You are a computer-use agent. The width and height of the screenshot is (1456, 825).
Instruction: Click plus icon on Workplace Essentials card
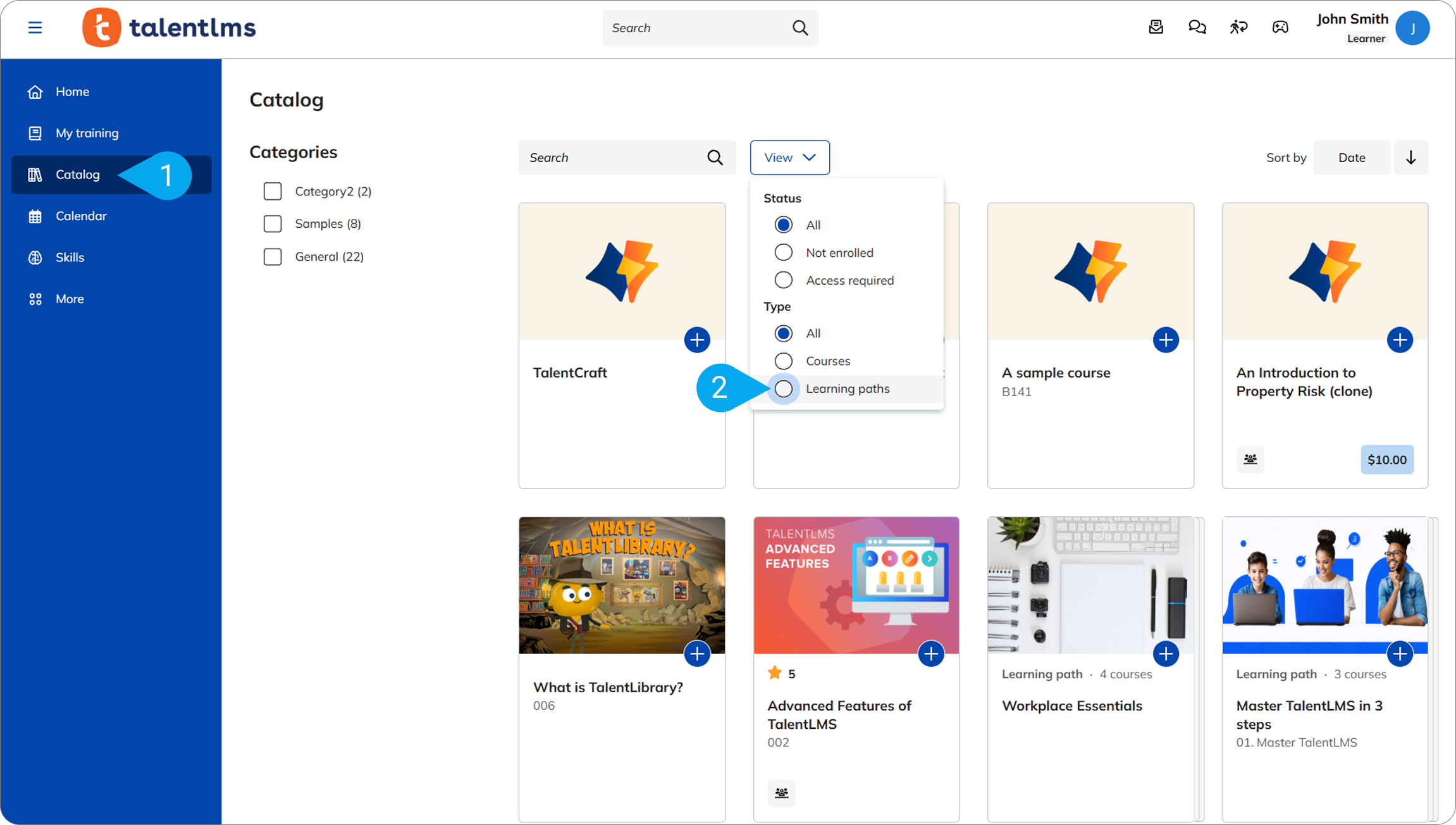pos(1165,654)
